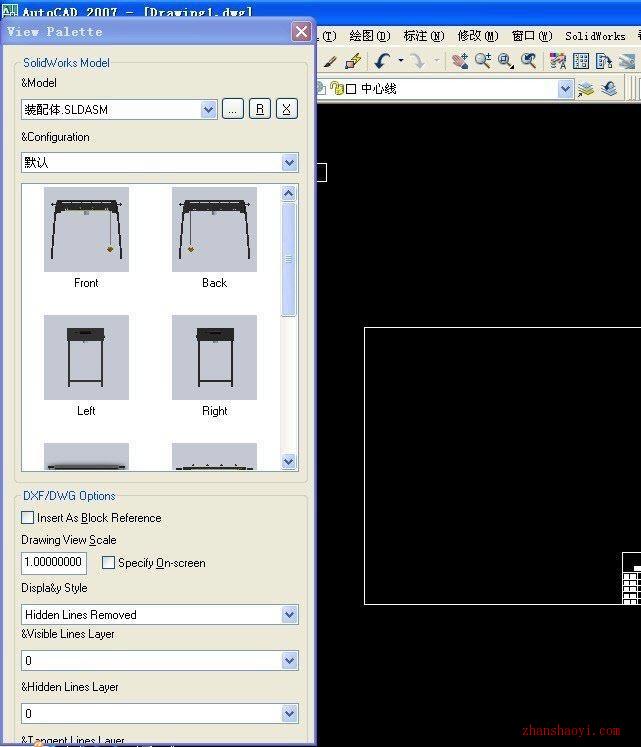Viewport: 641px width, 747px height.
Task: Click the grayed Redo arrow icon
Action: pos(417,61)
